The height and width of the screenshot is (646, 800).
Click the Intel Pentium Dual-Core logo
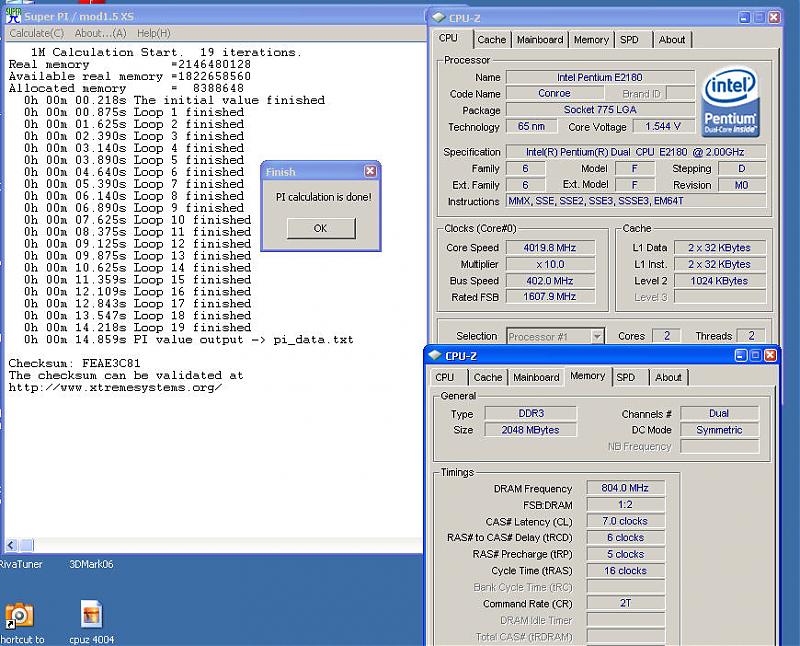coord(731,101)
